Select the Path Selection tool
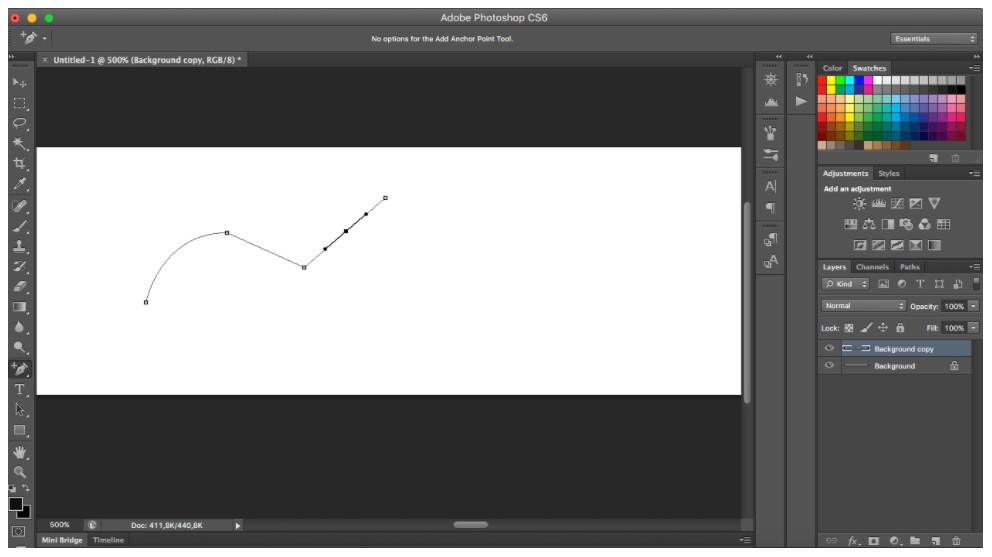Viewport: 992px width, 557px height. coord(20,410)
